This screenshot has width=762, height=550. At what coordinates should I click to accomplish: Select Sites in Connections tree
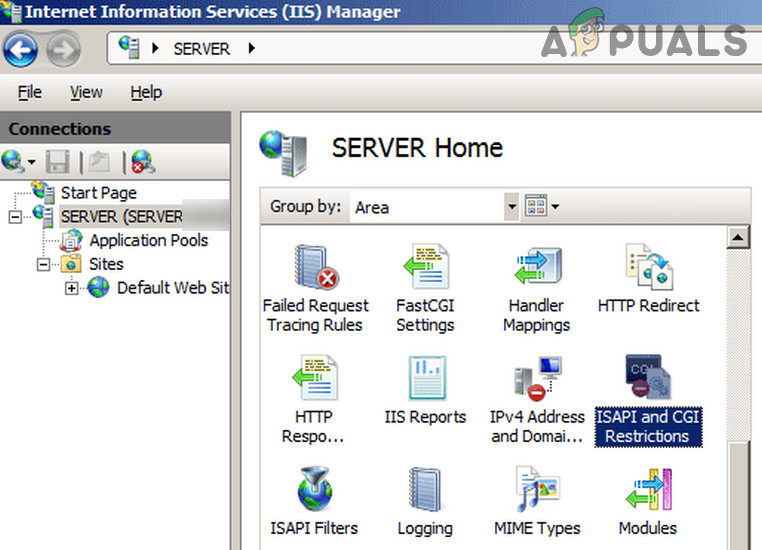106,264
